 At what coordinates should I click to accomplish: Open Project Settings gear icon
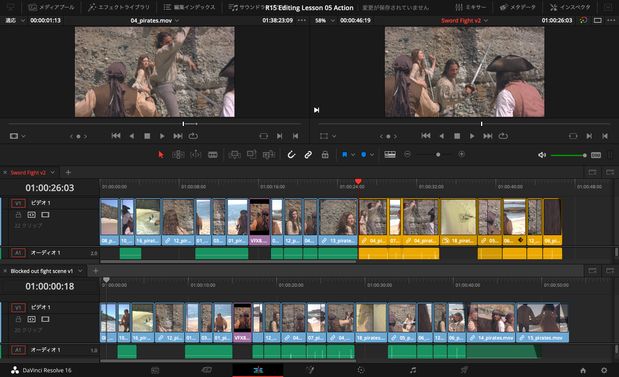604,370
